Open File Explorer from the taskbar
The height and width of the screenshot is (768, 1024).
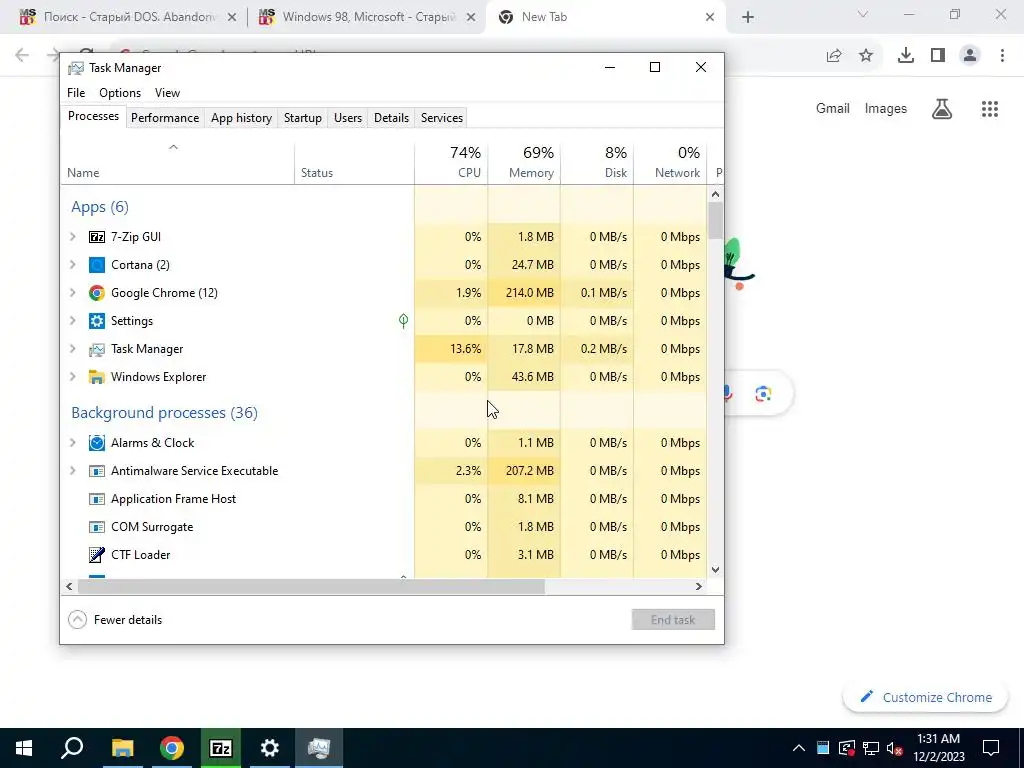[122, 748]
